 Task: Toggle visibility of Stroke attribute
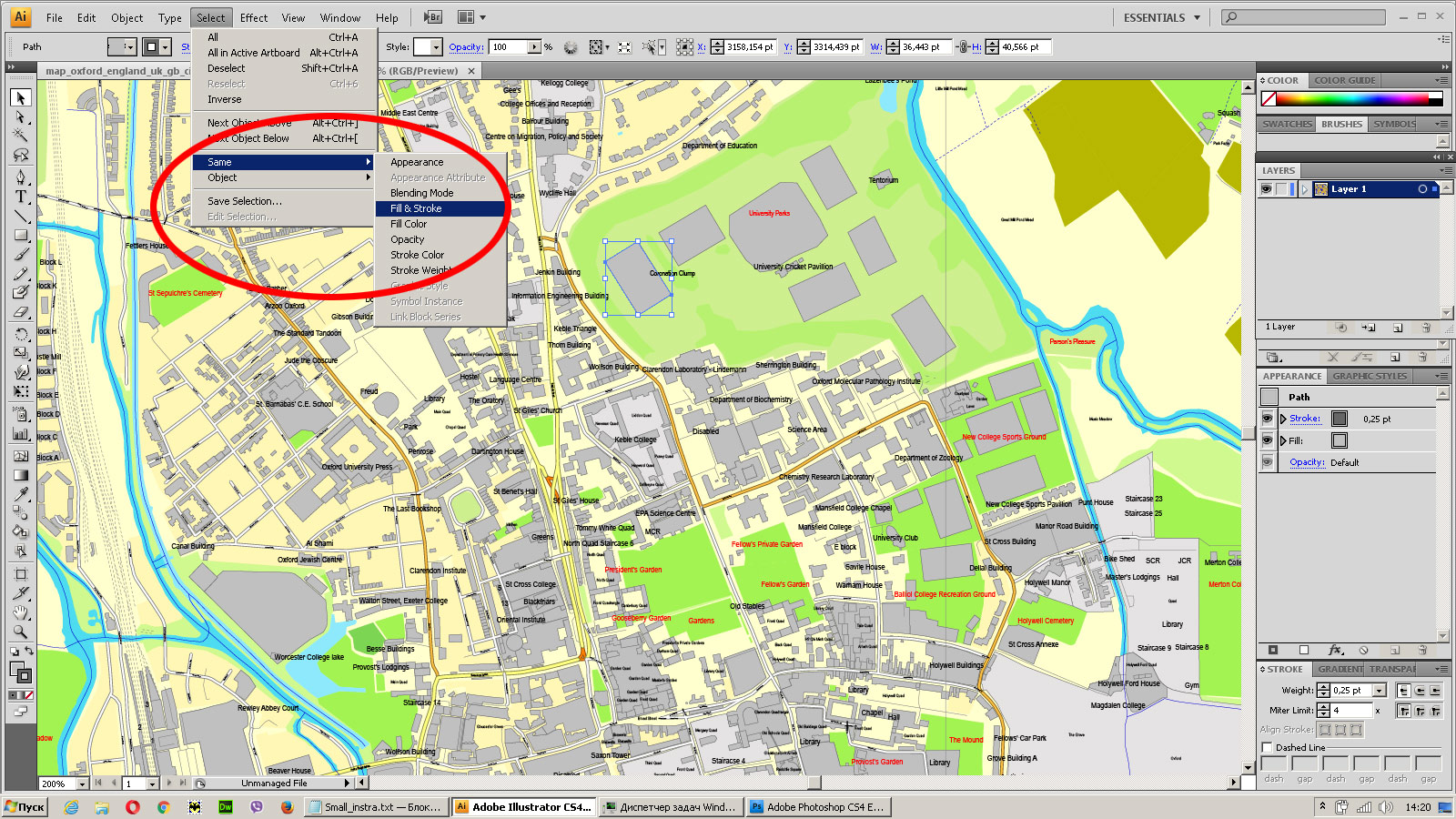[x=1267, y=419]
